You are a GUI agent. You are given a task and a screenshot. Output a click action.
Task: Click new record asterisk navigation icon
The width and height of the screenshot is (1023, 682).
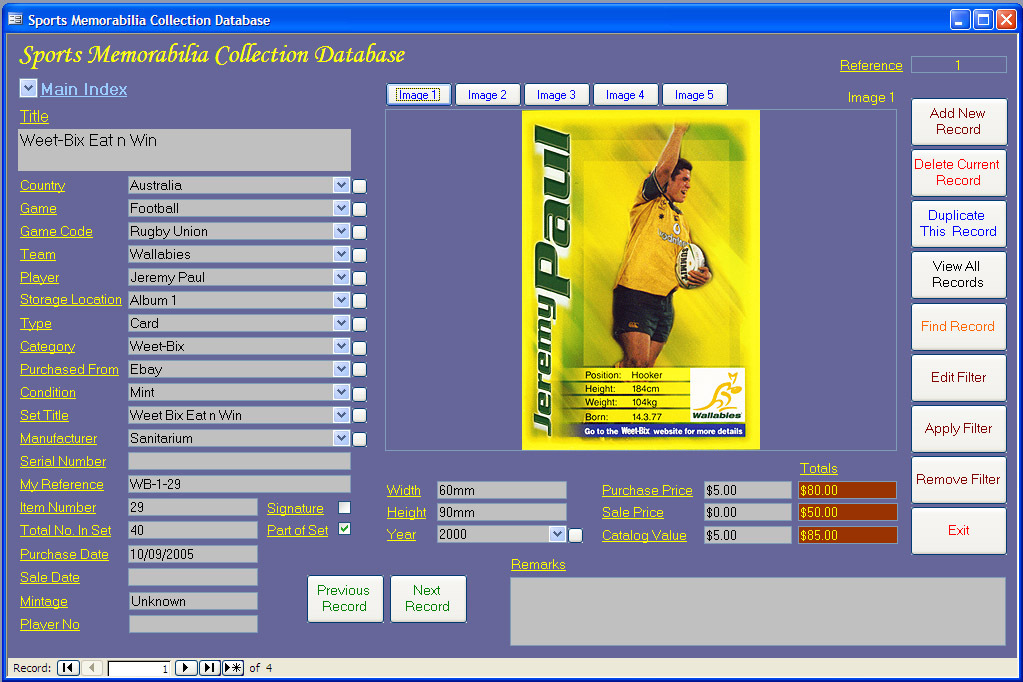[x=233, y=668]
